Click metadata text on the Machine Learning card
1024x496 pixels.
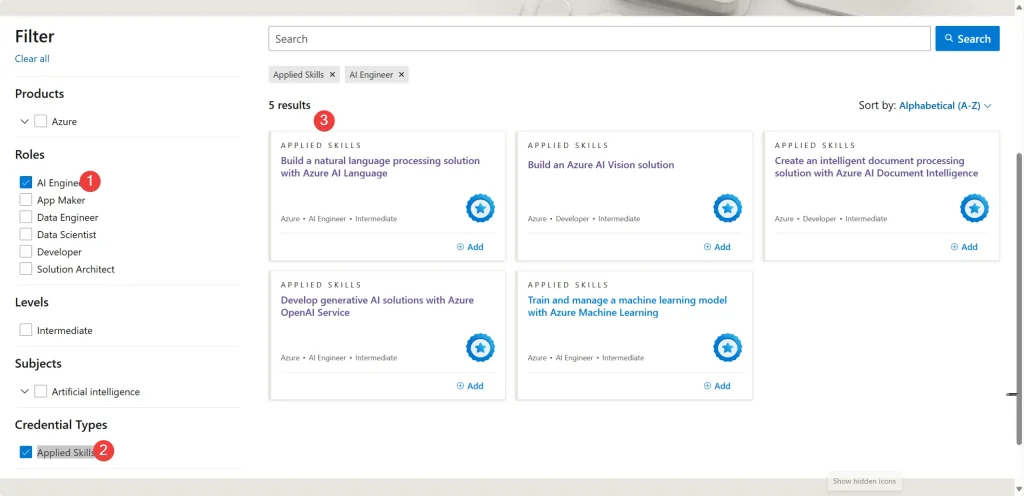tap(586, 358)
